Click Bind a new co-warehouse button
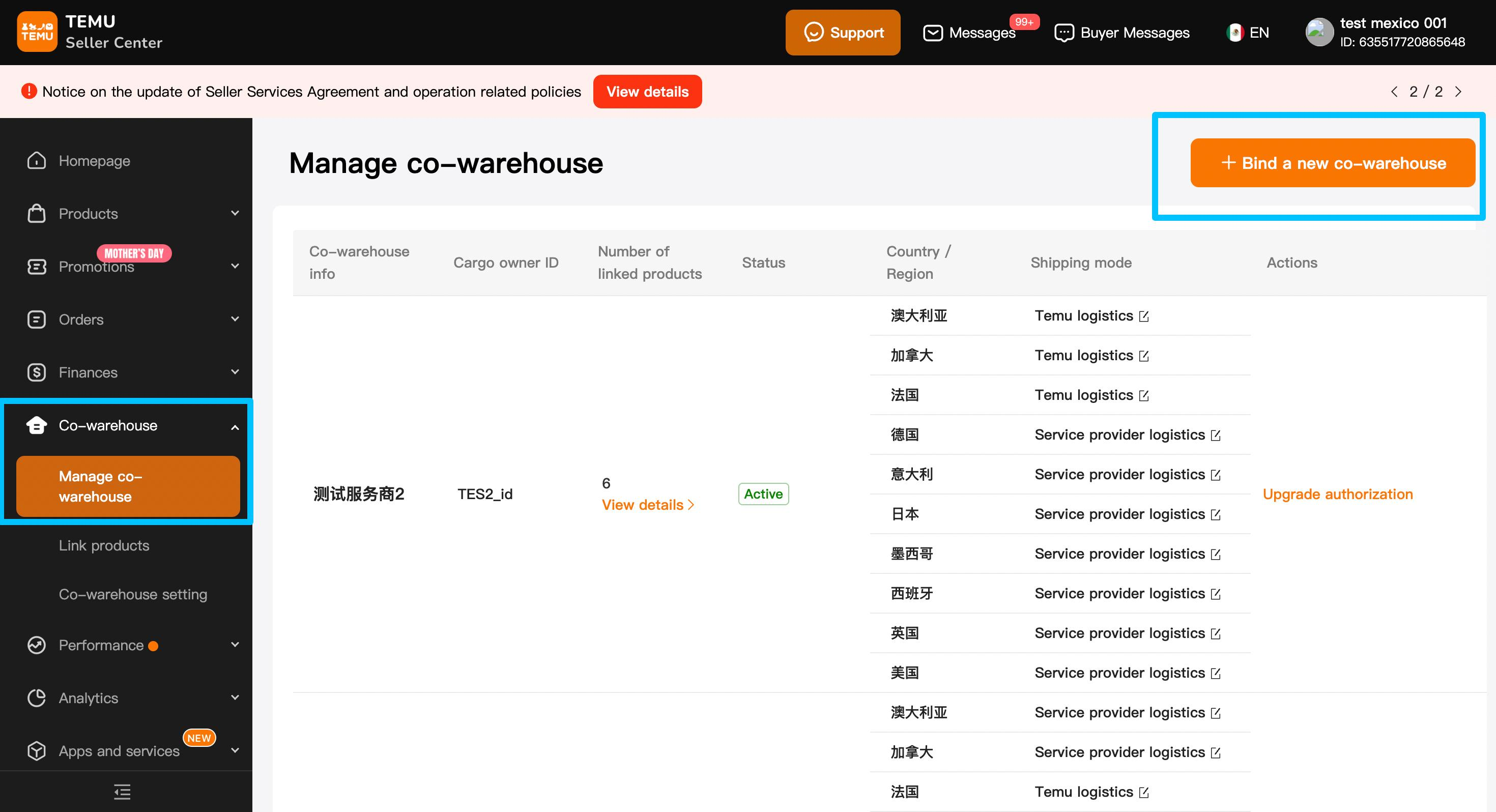The image size is (1496, 812). tap(1333, 163)
